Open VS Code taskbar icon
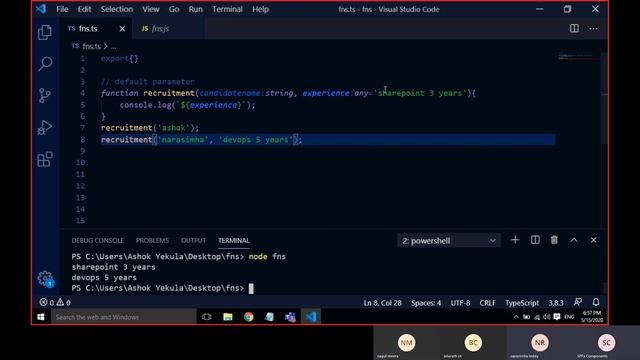640x360 pixels. tap(311, 317)
